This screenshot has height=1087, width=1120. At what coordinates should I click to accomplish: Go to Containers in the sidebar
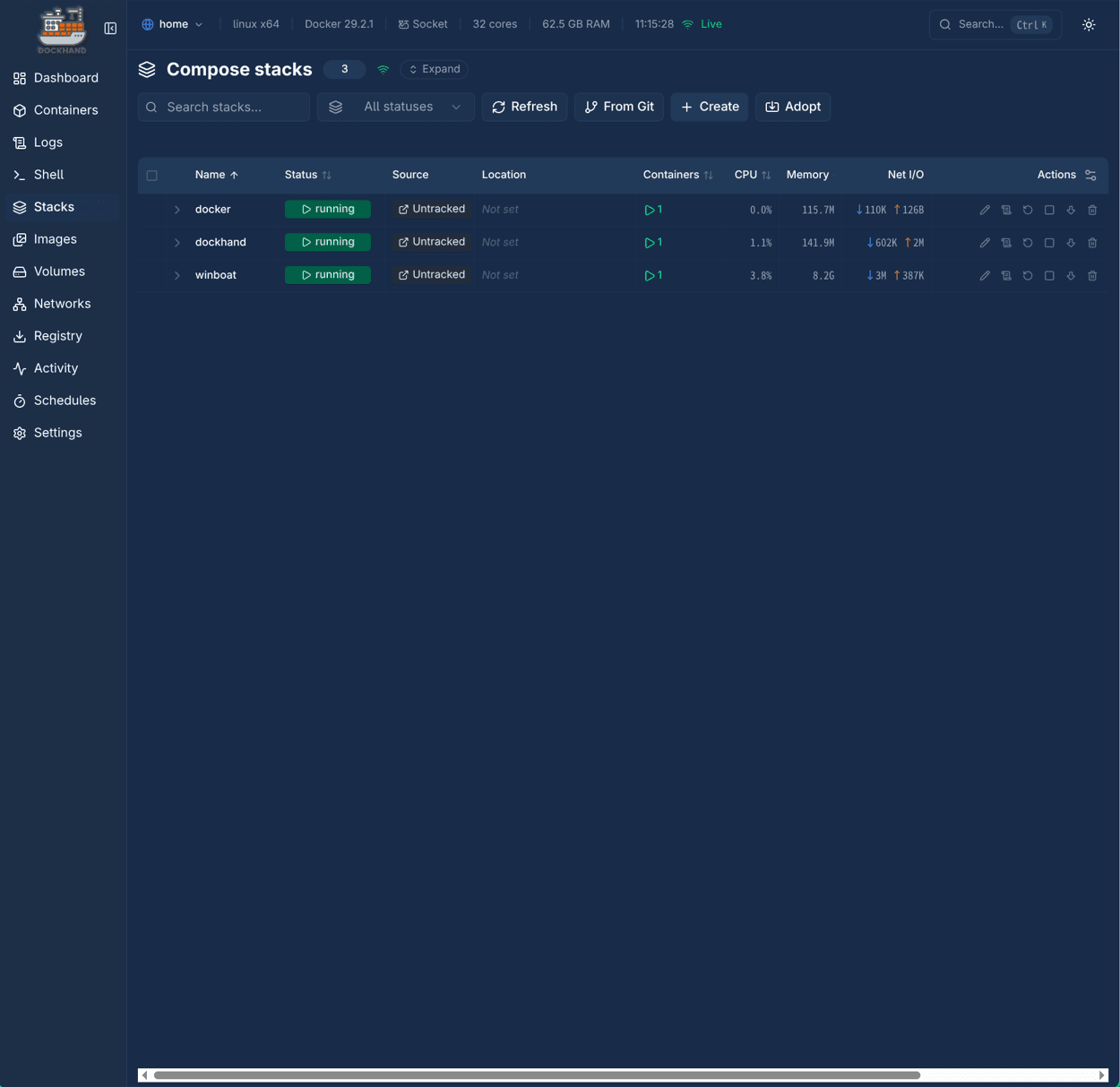[x=65, y=110]
